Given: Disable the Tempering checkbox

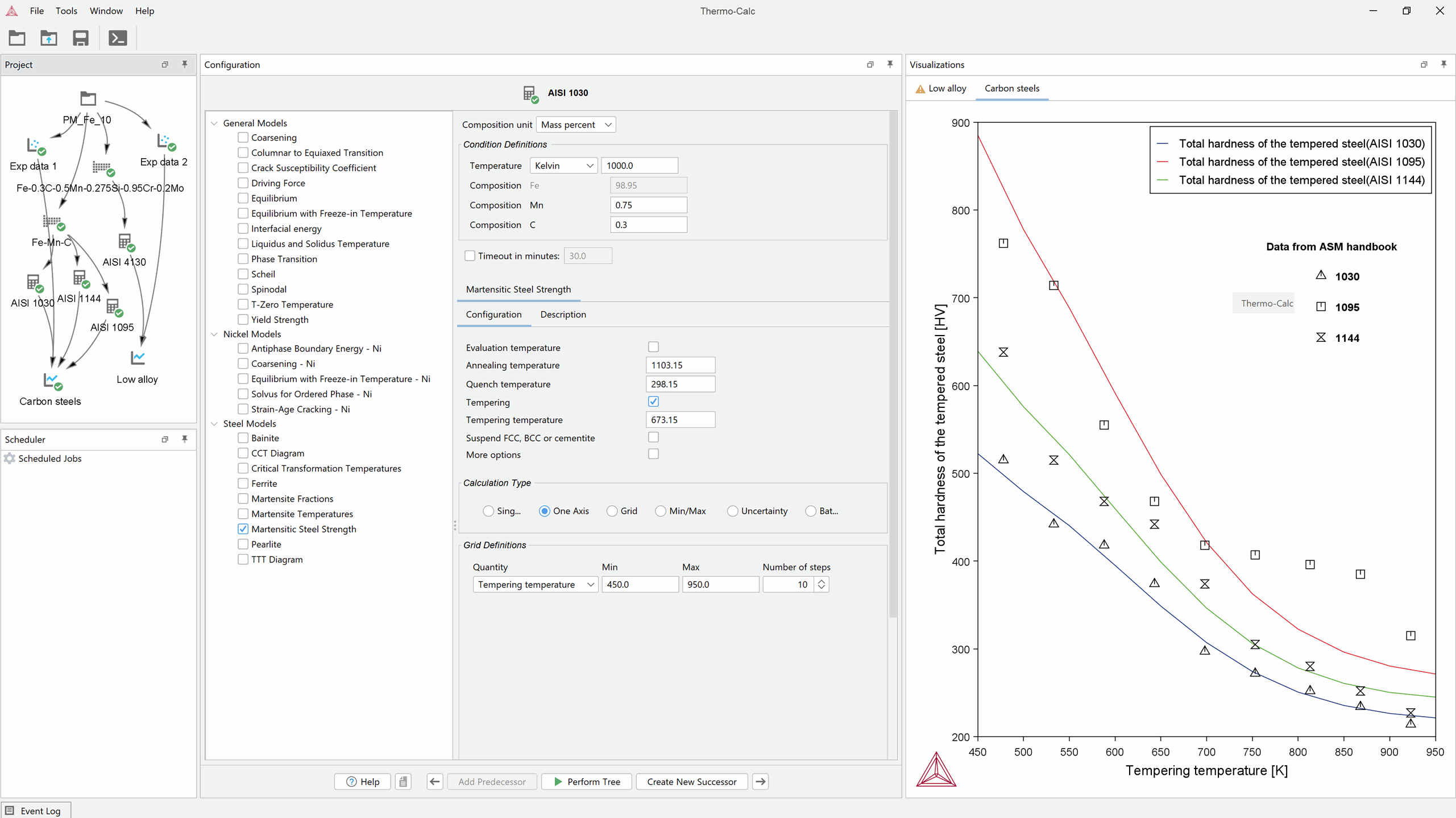Looking at the screenshot, I should click(x=653, y=402).
